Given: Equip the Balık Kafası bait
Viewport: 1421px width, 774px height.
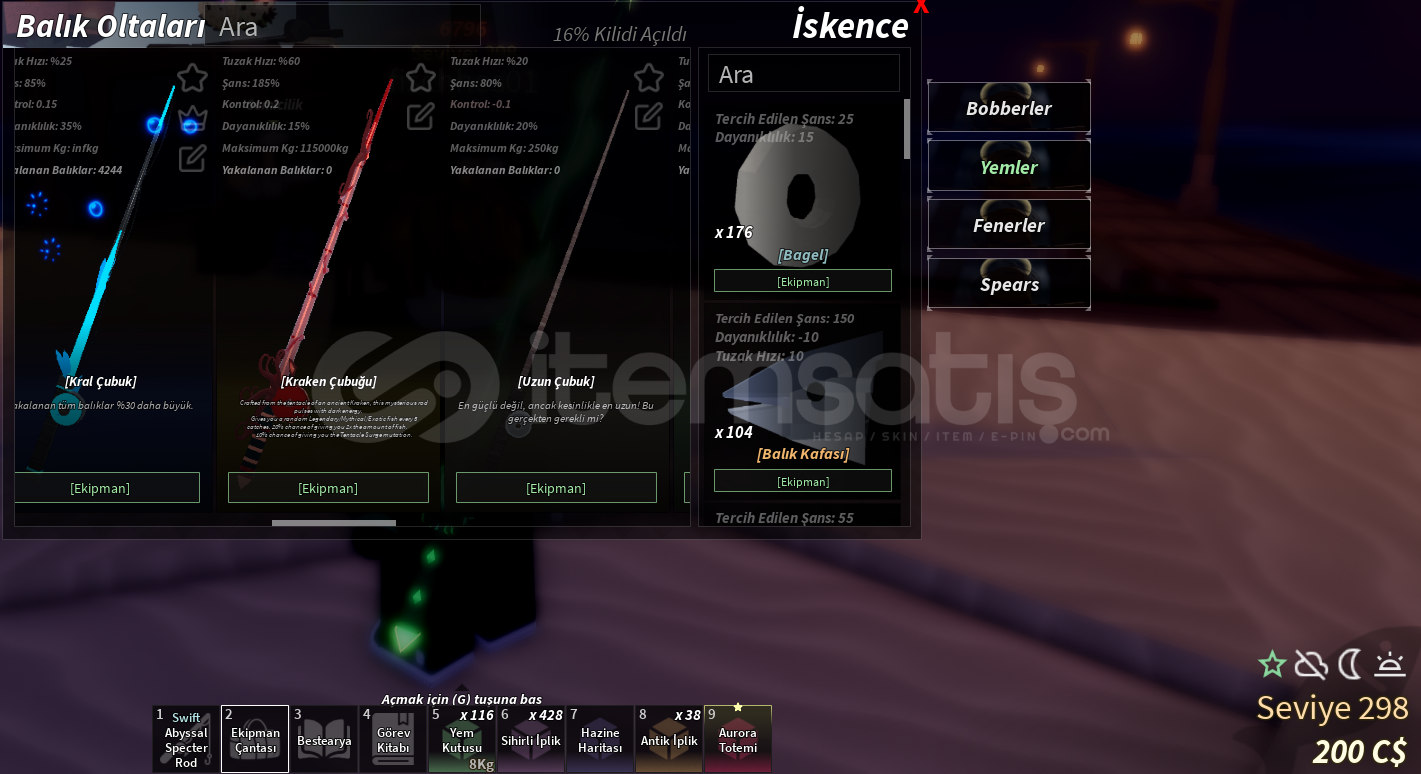Looking at the screenshot, I should pyautogui.click(x=802, y=481).
